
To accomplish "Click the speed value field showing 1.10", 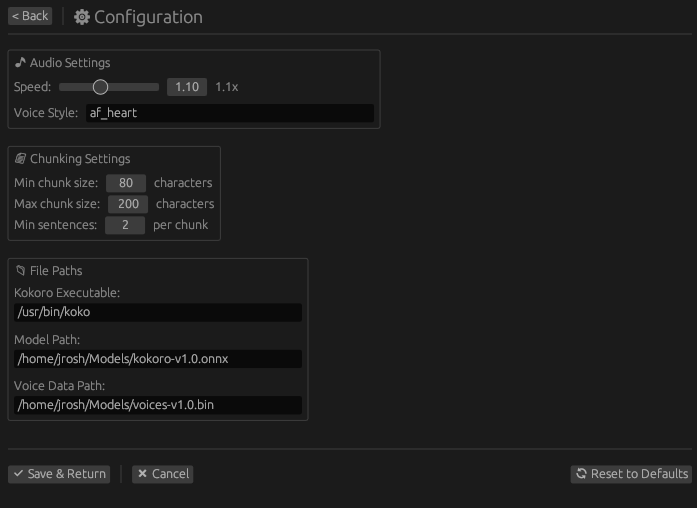I will click(x=187, y=87).
